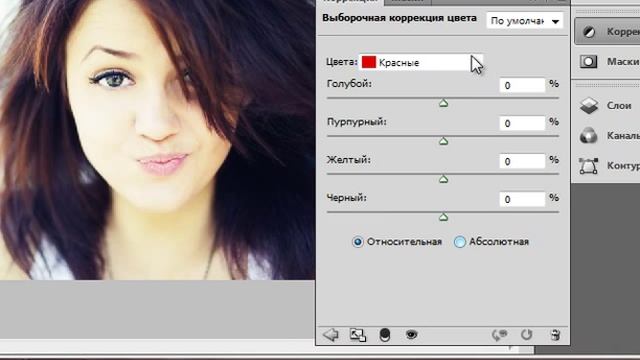This screenshot has width=640, height=360.
Task: Return to adjustment list with back arrow
Action: click(x=331, y=335)
